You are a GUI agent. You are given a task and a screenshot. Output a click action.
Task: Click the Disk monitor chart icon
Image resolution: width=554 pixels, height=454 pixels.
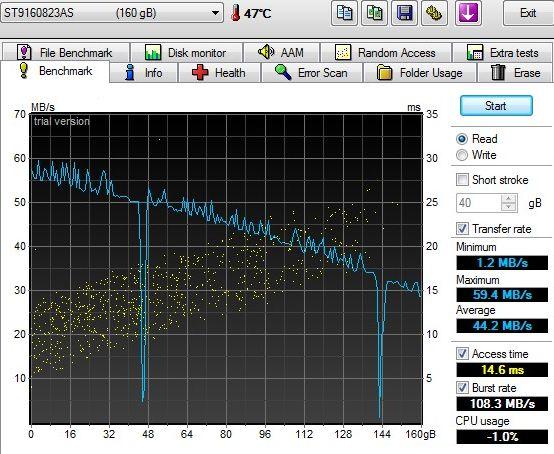click(x=153, y=52)
